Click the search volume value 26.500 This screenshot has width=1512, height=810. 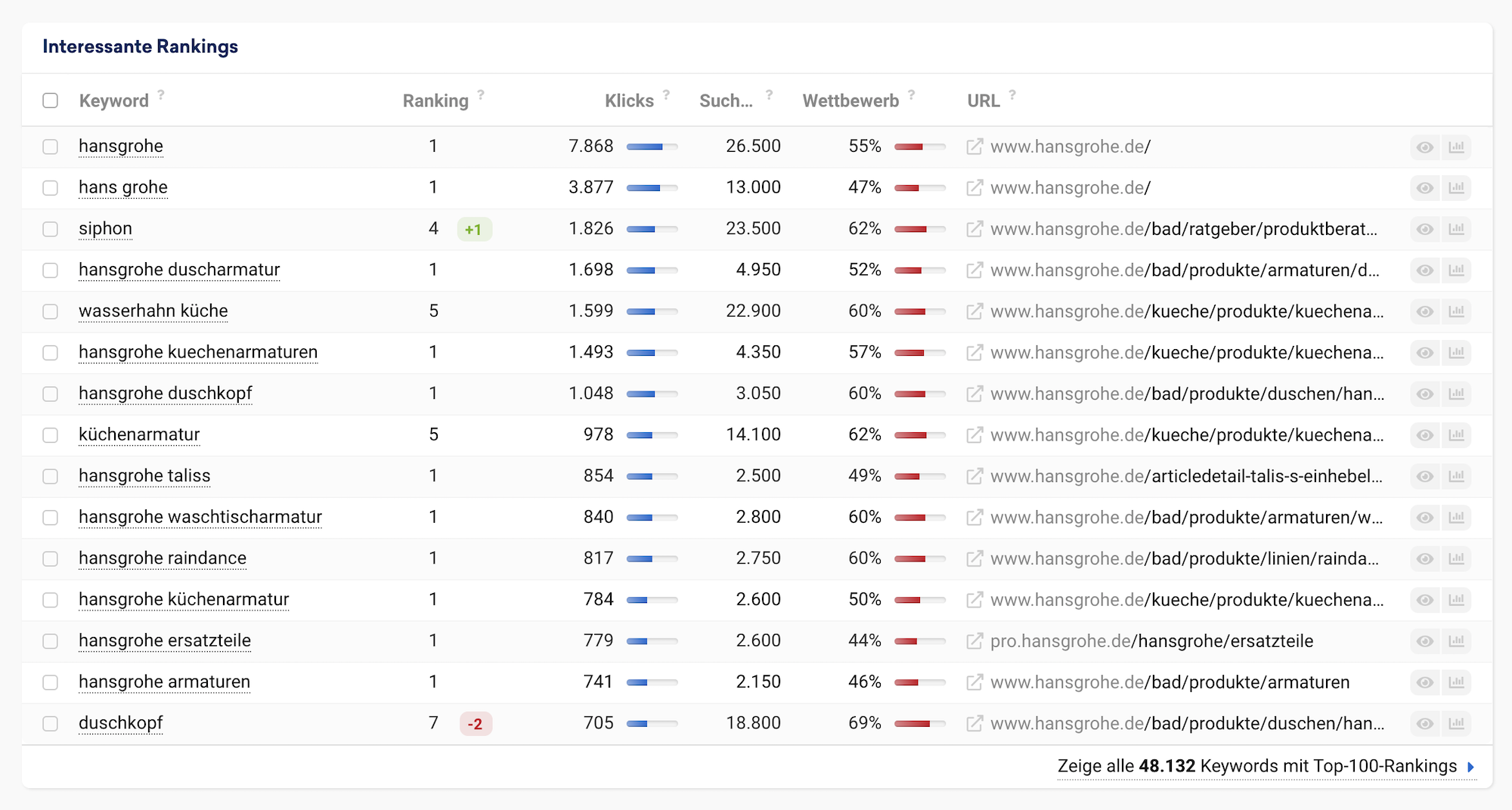pos(753,147)
